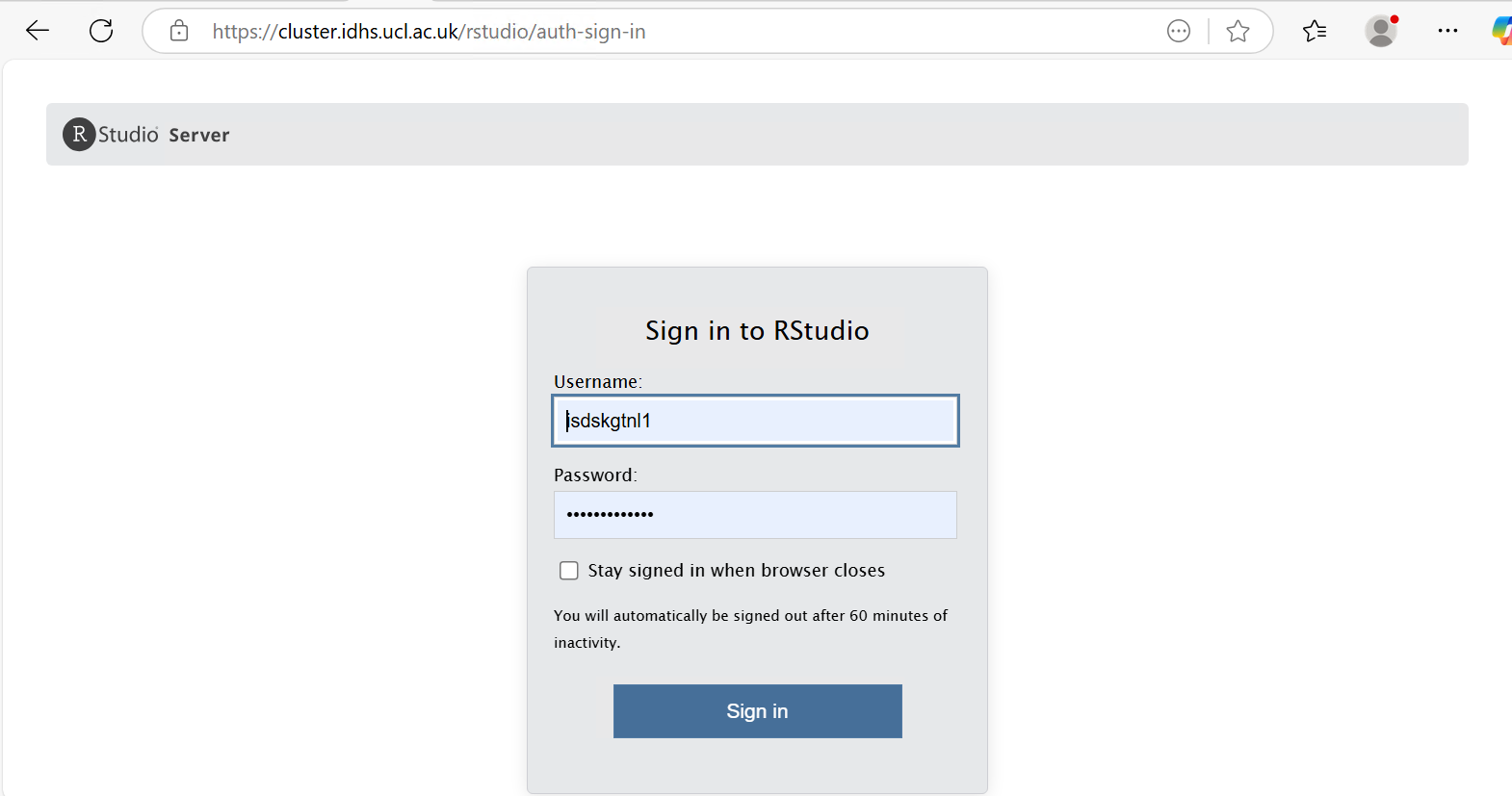Click the site security lock icon

click(x=178, y=30)
